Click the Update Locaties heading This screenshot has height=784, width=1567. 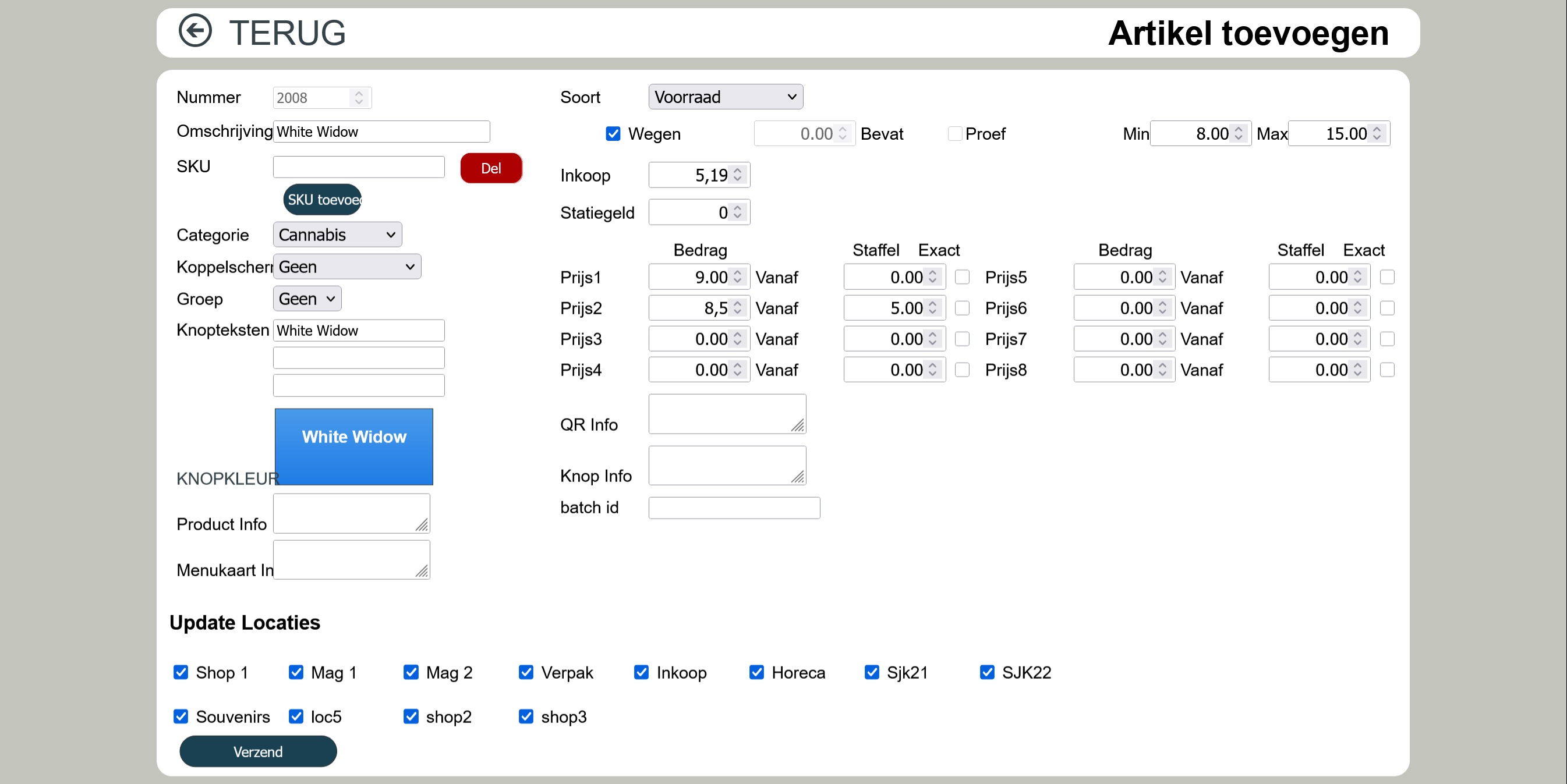(245, 622)
